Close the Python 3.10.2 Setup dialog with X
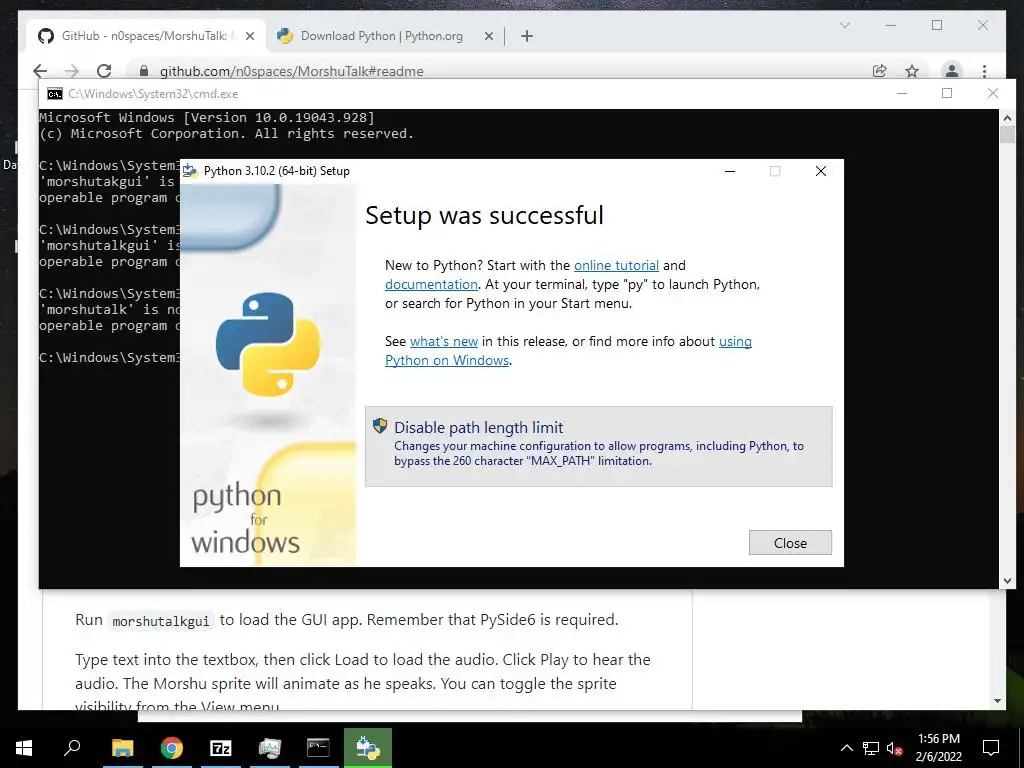This screenshot has height=768, width=1024. (821, 171)
